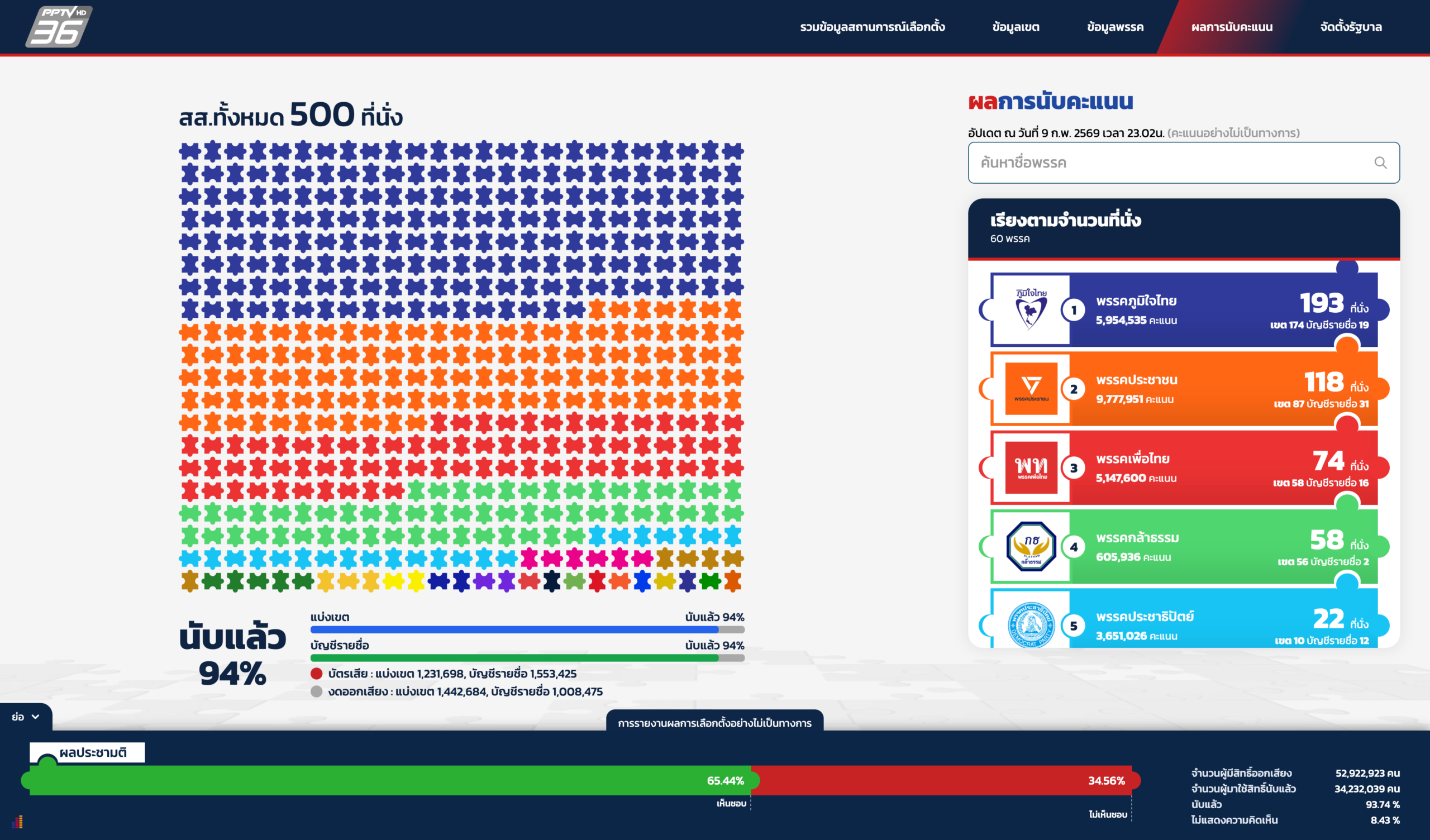1430x840 pixels.
Task: Click the Bhumjaithai party logo
Action: 1031,310
